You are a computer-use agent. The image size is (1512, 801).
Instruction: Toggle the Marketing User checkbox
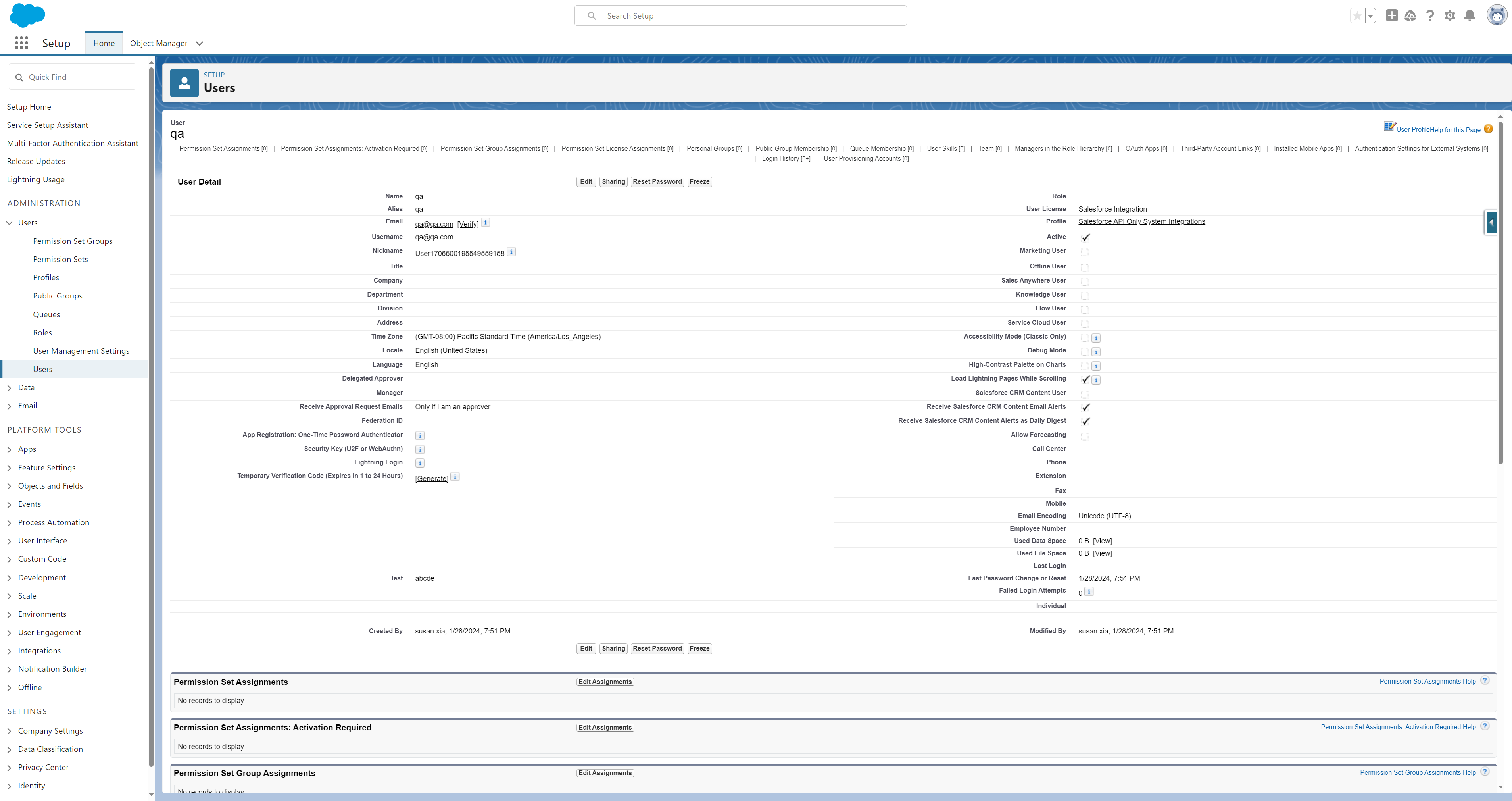coord(1085,252)
